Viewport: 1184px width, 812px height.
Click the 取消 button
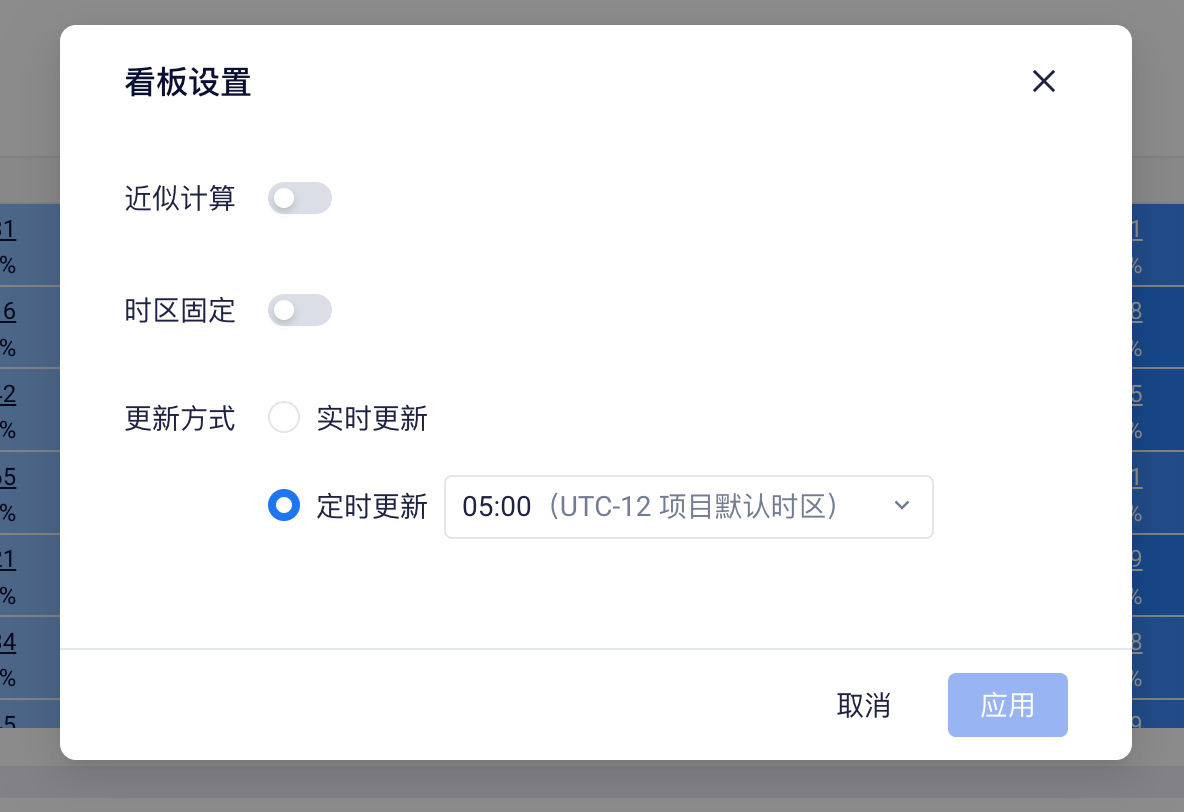[x=863, y=705]
